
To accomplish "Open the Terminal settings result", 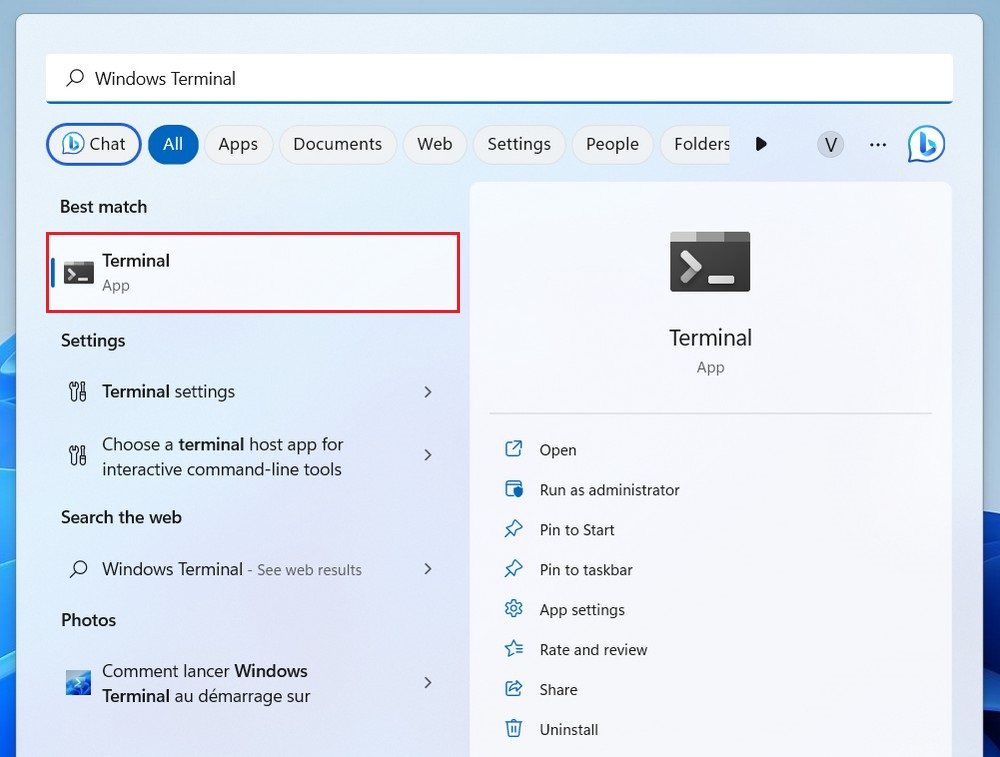I will pos(253,392).
